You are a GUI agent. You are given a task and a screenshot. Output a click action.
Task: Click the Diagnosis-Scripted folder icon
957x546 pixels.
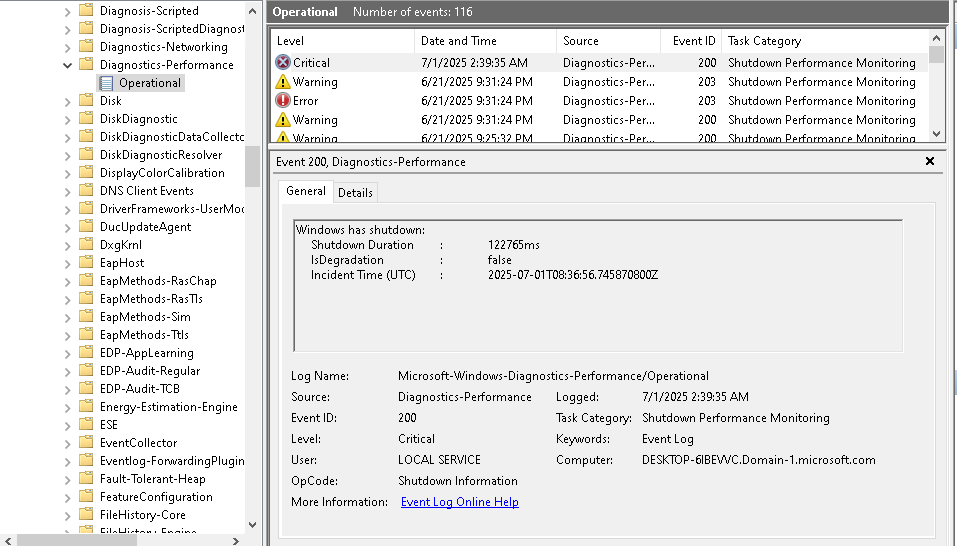[86, 10]
